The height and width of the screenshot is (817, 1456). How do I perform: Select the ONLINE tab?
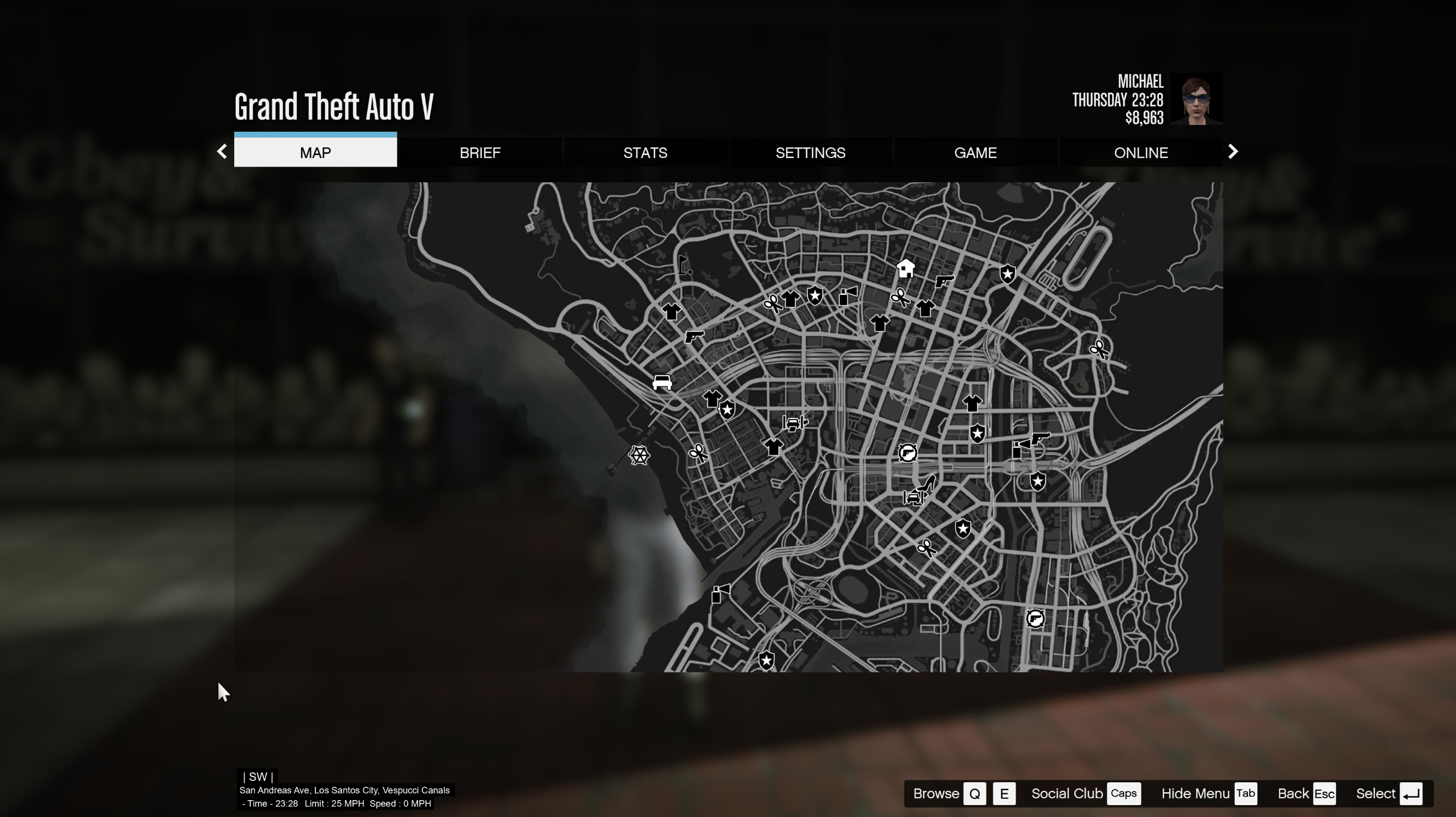coord(1140,153)
